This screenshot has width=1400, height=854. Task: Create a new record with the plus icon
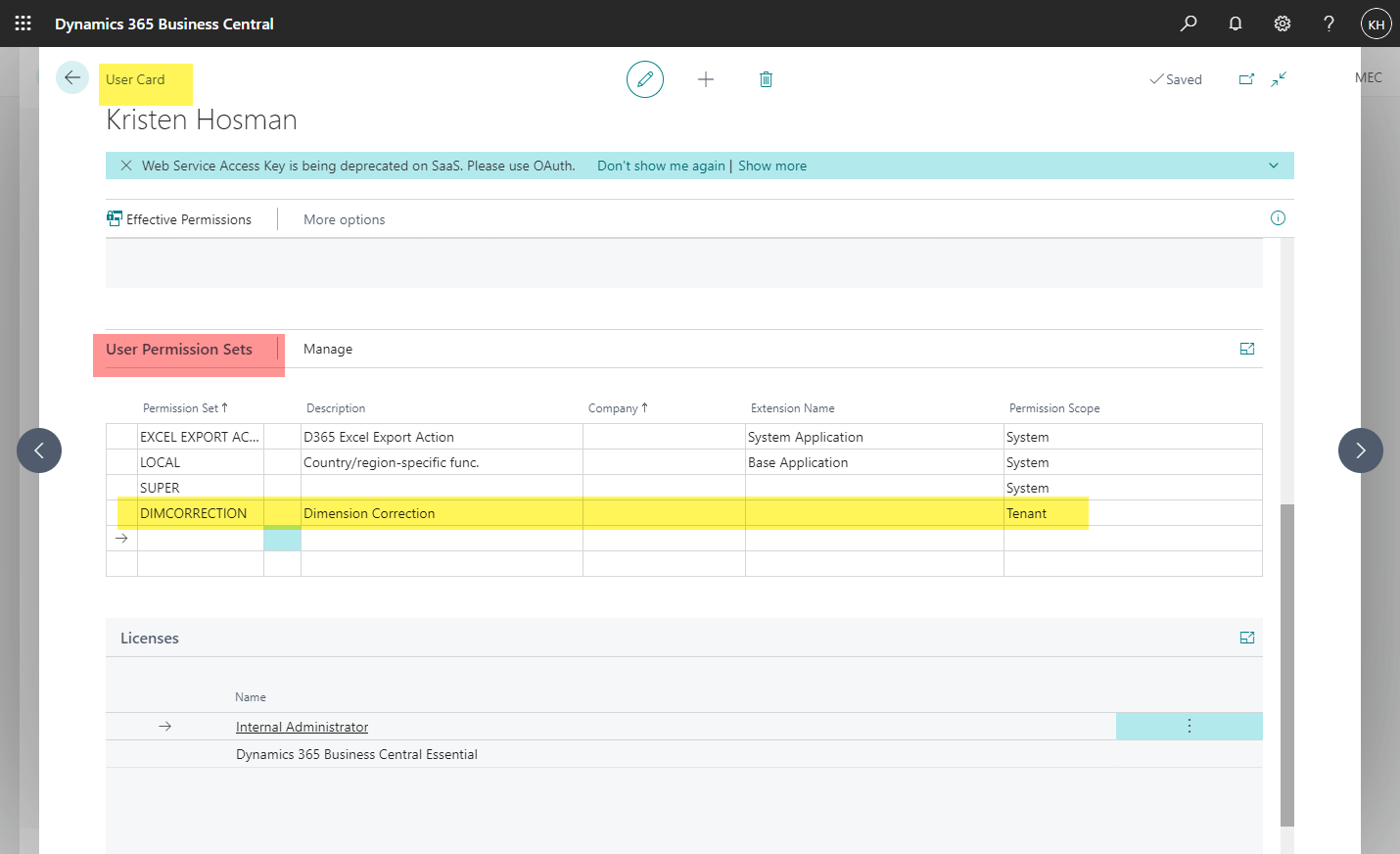click(x=706, y=79)
